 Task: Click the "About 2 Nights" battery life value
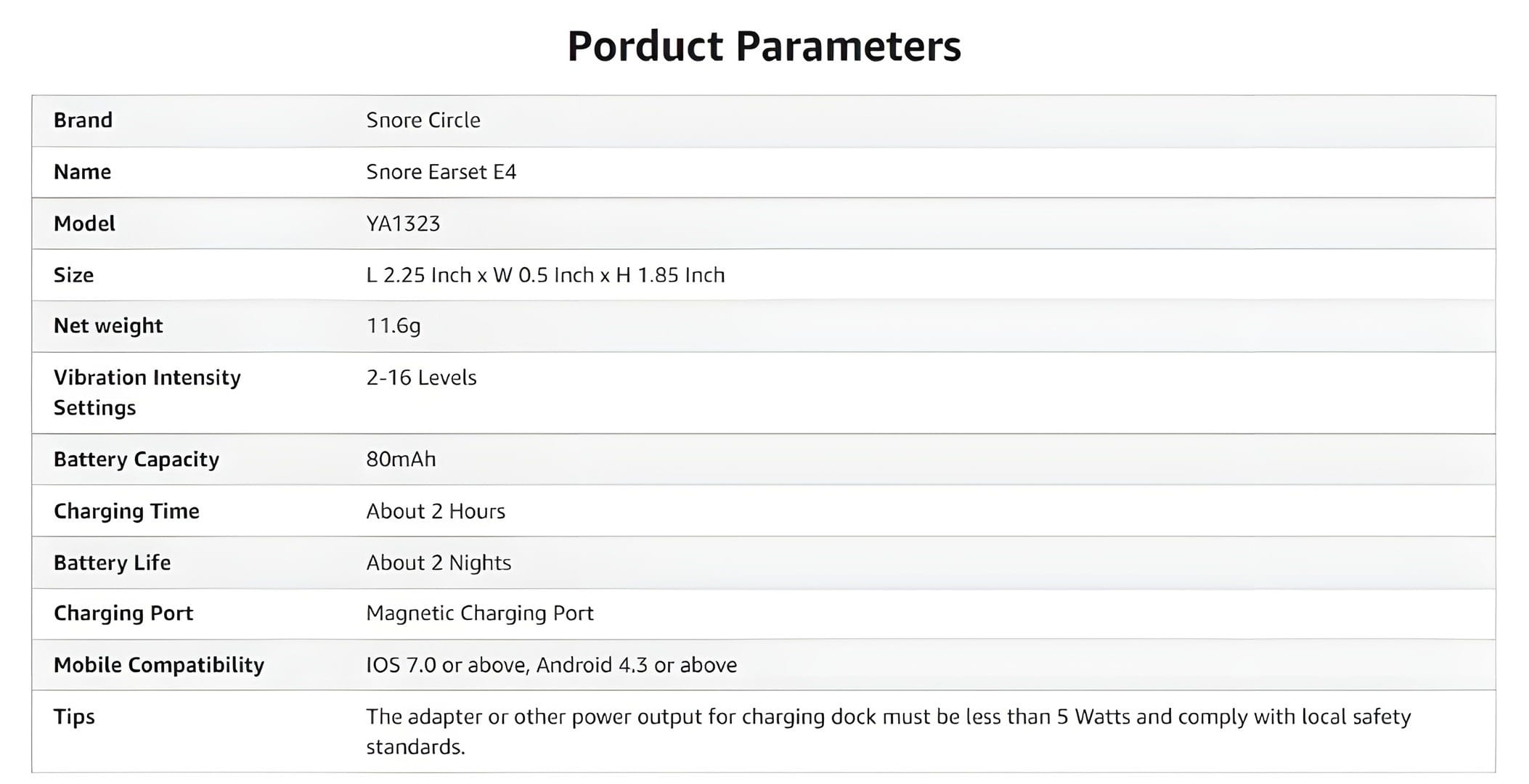(438, 563)
